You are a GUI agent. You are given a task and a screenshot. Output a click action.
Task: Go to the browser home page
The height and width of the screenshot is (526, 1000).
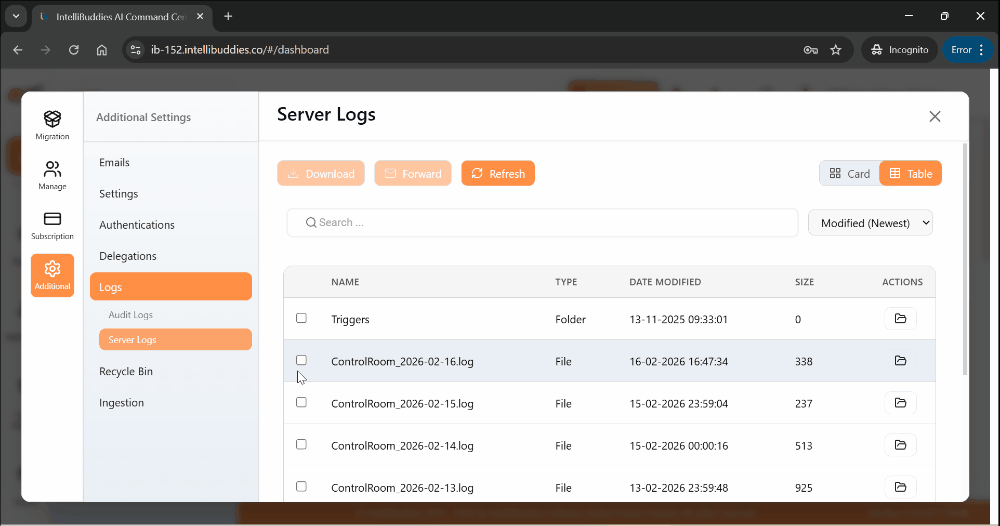point(102,50)
